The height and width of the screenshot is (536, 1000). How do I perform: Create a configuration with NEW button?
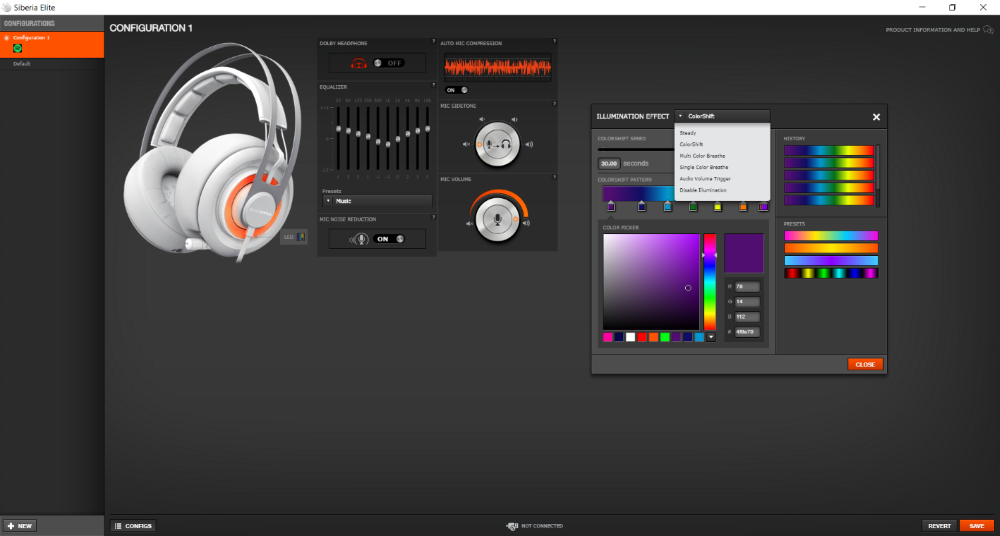(x=20, y=526)
